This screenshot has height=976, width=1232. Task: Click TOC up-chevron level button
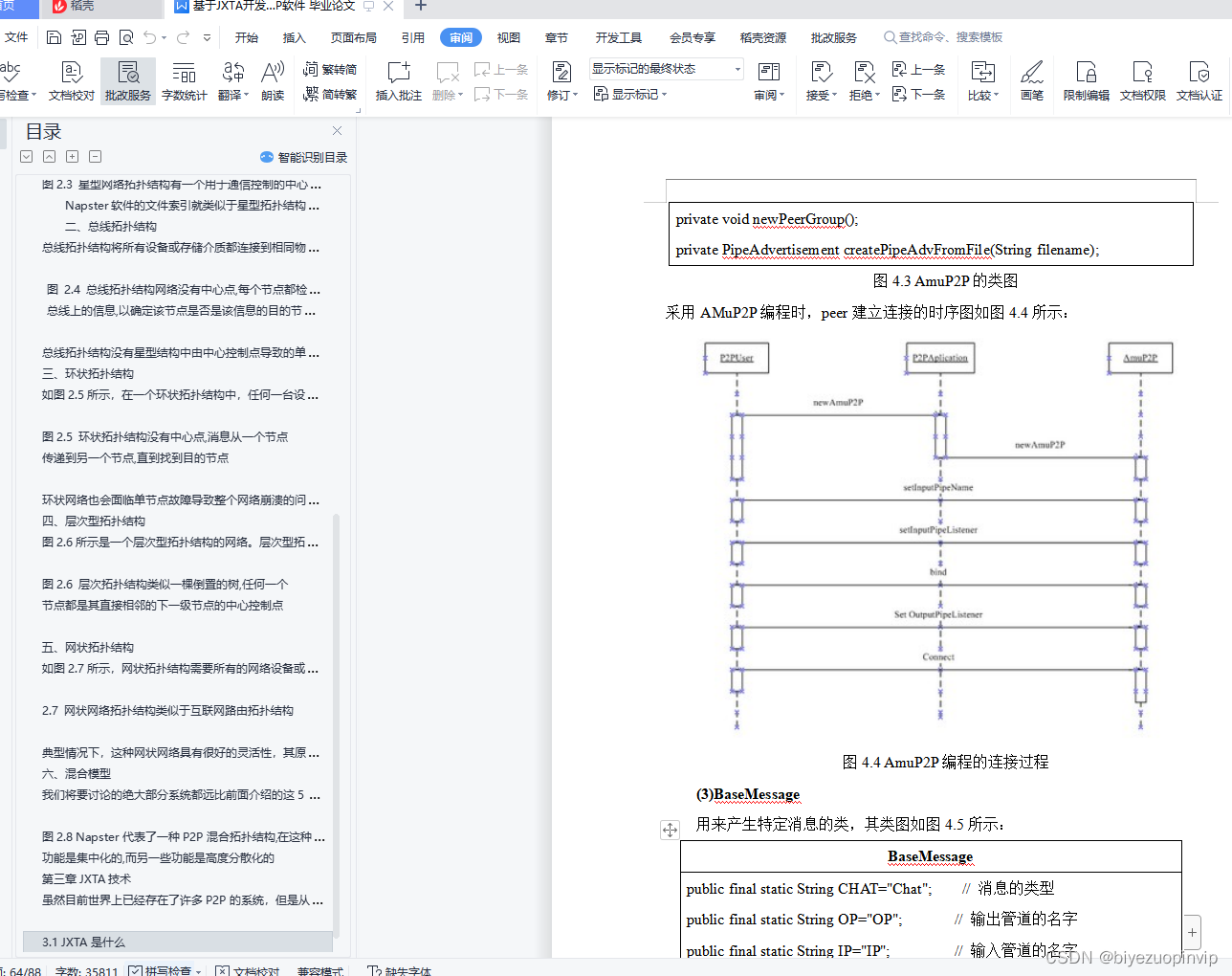coord(49,156)
